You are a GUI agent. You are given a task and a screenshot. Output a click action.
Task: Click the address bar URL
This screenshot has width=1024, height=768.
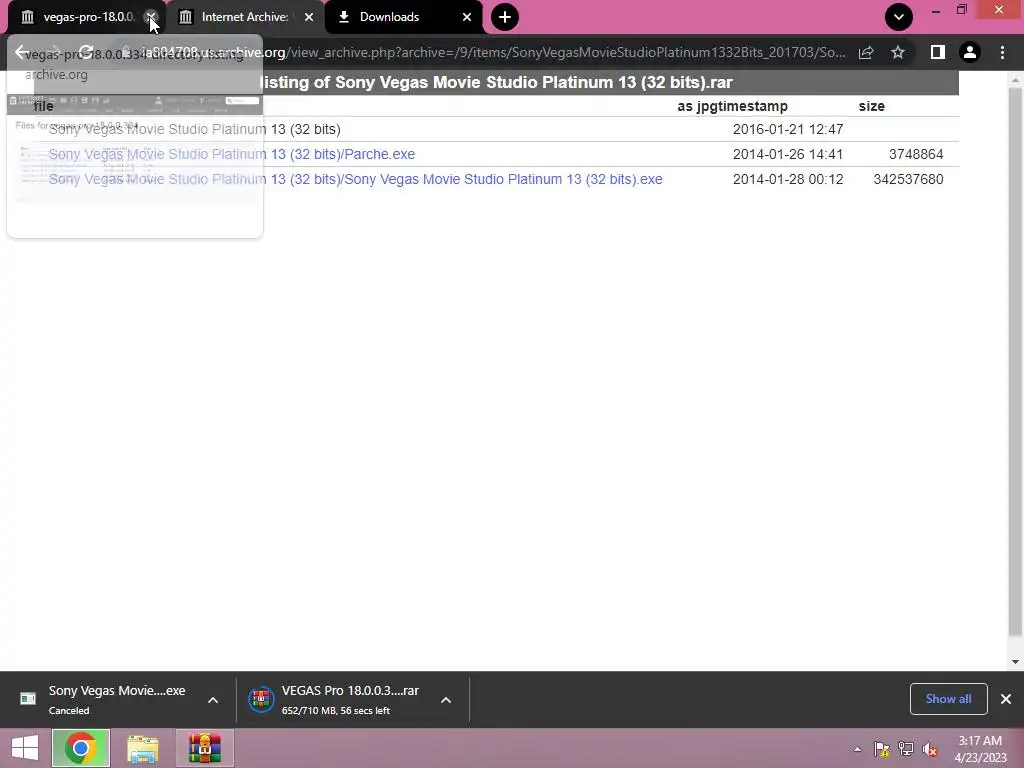point(494,52)
